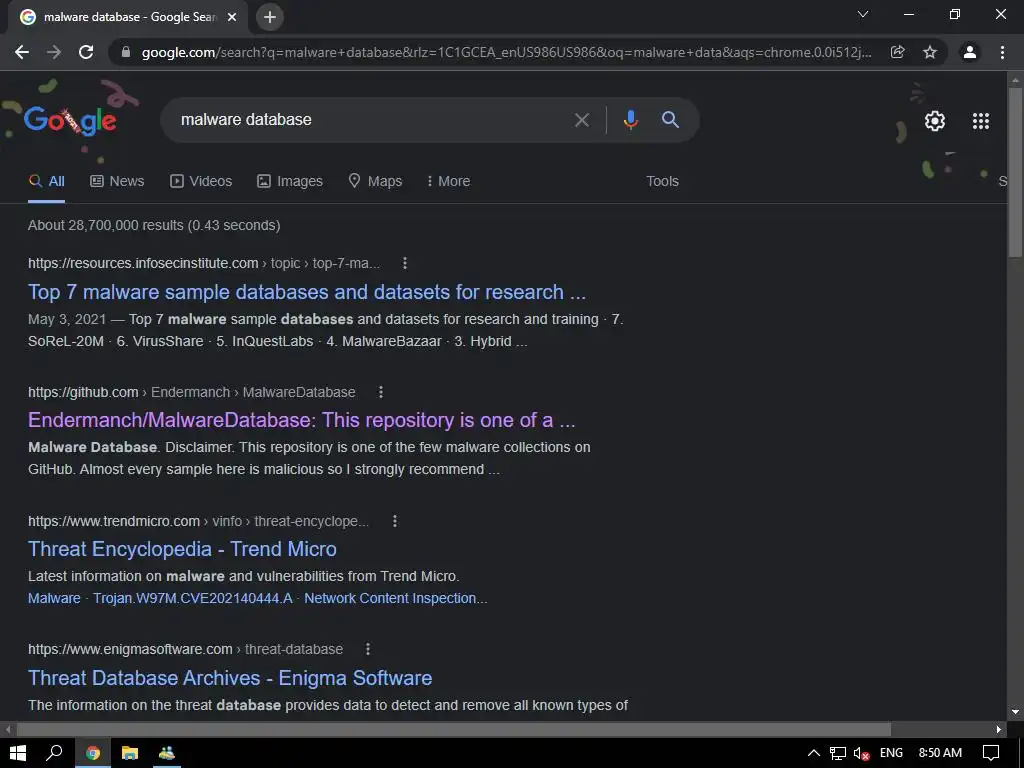The height and width of the screenshot is (768, 1024).
Task: Open the 8:50 AM clock flyout
Action: pyautogui.click(x=940, y=753)
